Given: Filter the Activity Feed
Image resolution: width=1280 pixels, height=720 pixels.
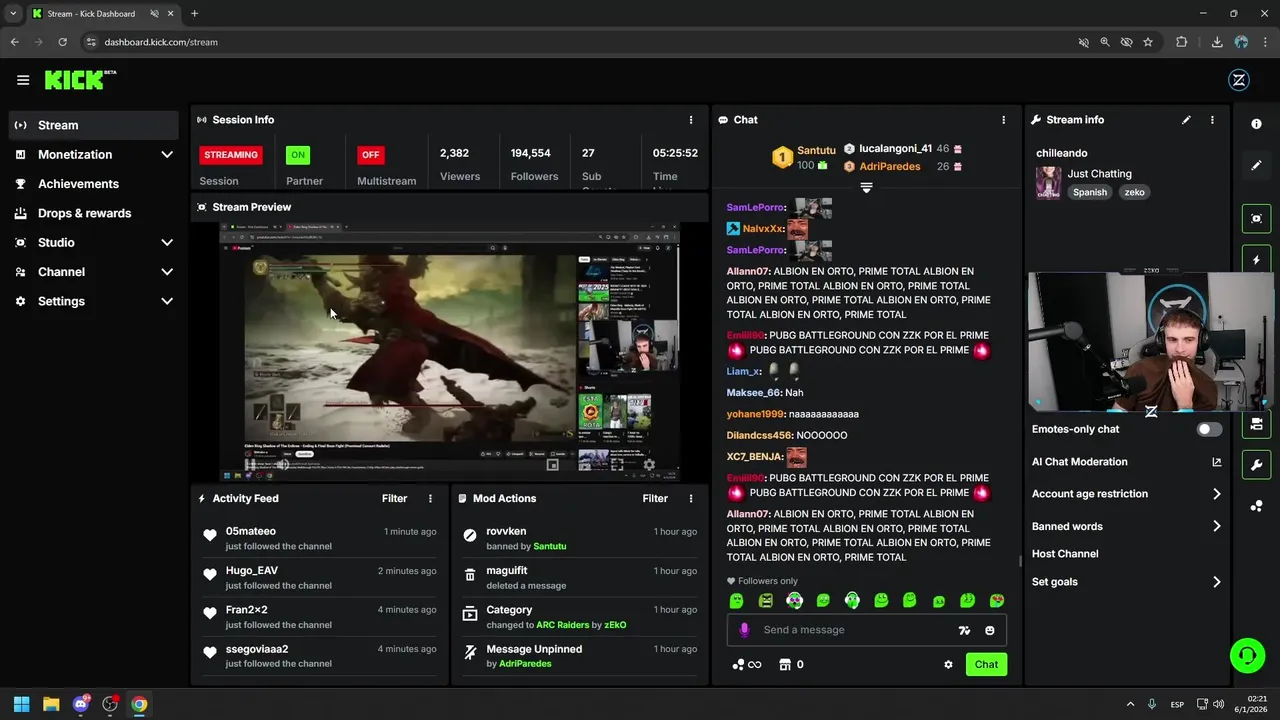Looking at the screenshot, I should click(x=394, y=499).
